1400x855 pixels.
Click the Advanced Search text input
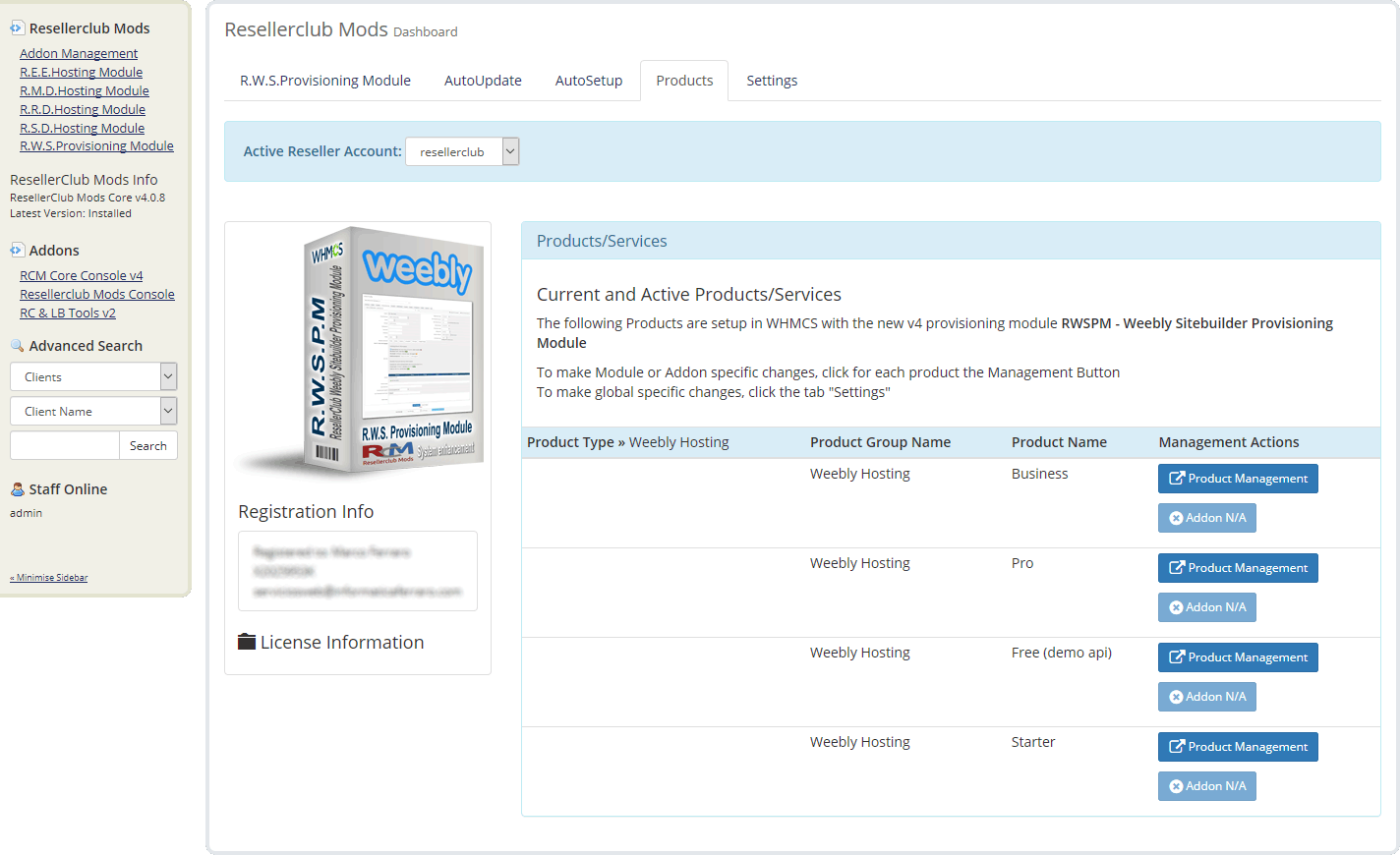[x=65, y=445]
